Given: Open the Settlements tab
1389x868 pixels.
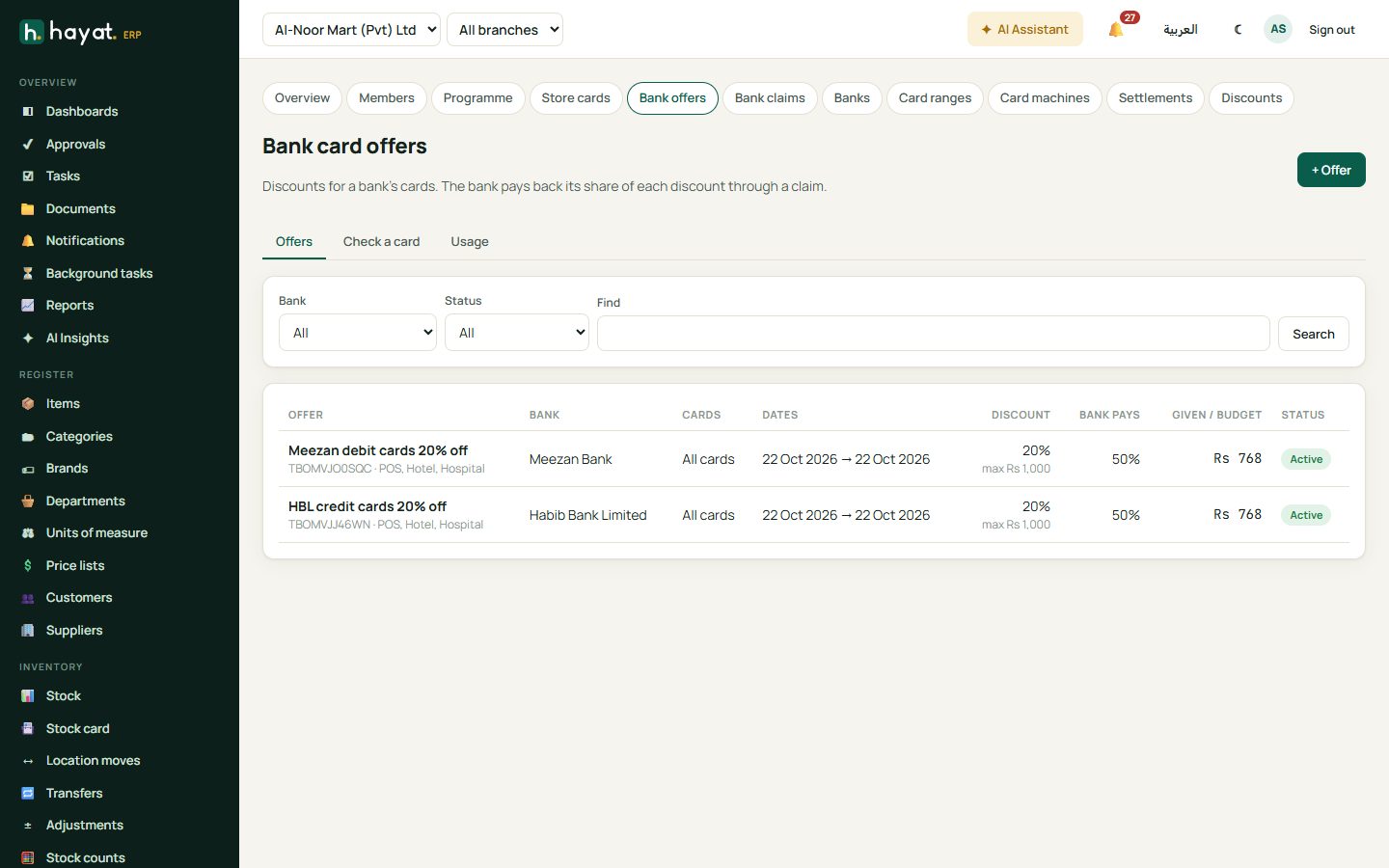Looking at the screenshot, I should pos(1155,98).
